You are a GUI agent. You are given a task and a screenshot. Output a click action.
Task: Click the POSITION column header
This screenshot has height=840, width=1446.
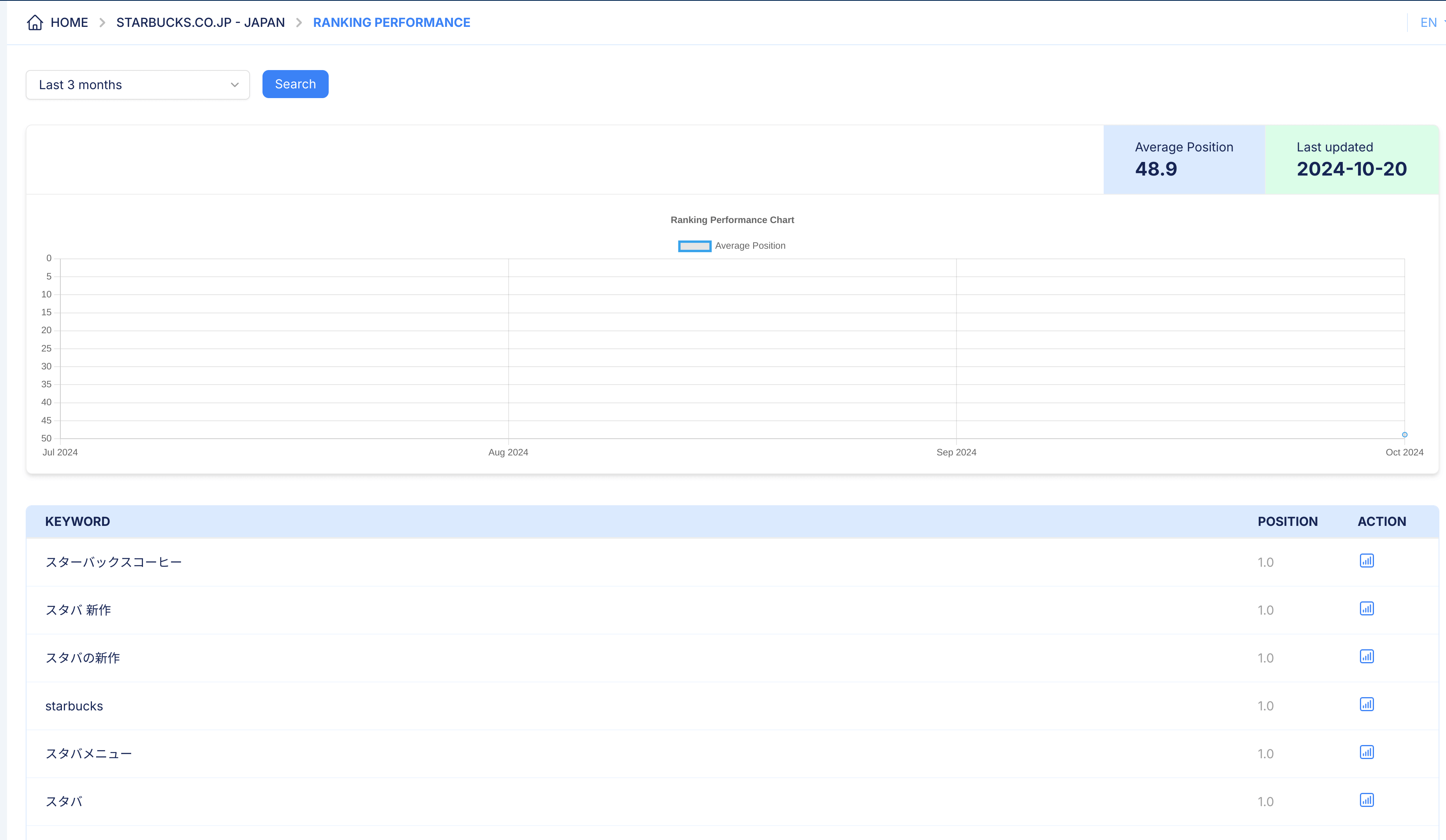tap(1287, 522)
